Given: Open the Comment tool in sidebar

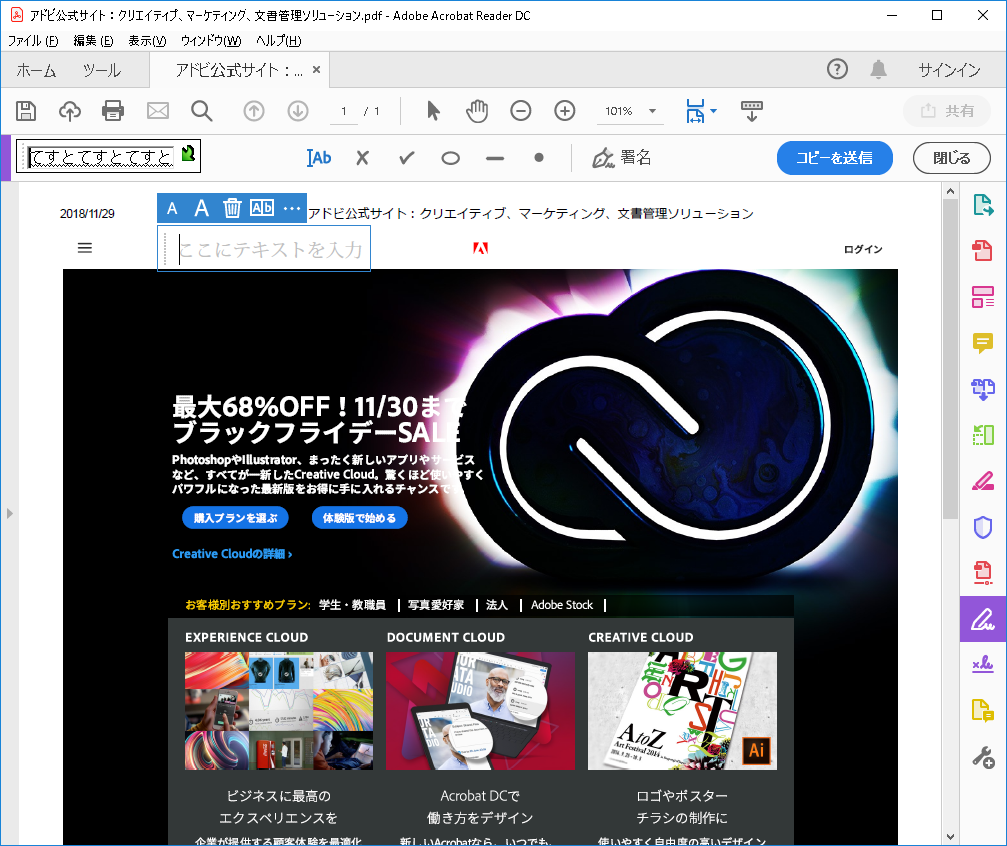Looking at the screenshot, I should pos(983,343).
